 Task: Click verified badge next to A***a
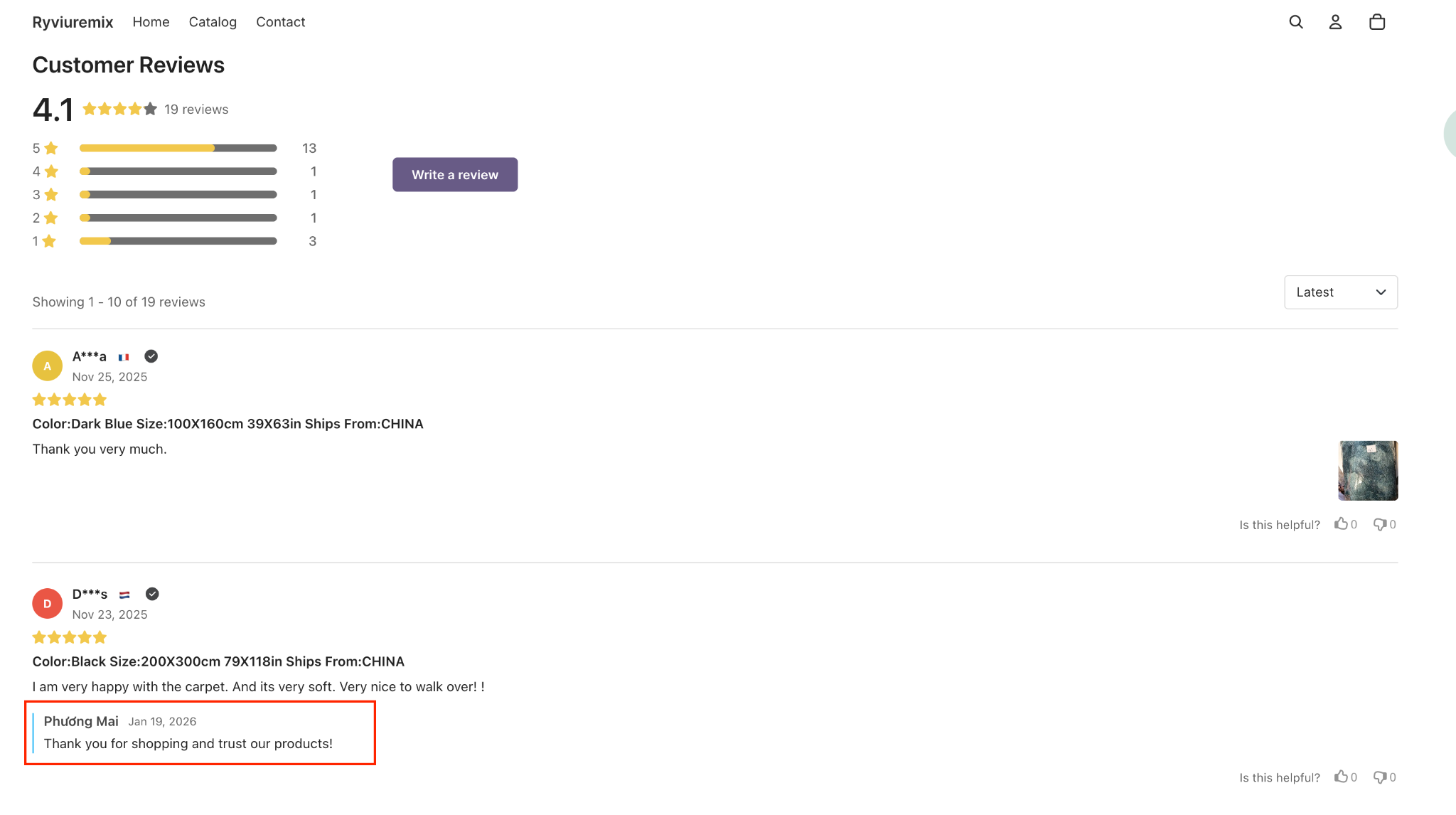pos(151,356)
